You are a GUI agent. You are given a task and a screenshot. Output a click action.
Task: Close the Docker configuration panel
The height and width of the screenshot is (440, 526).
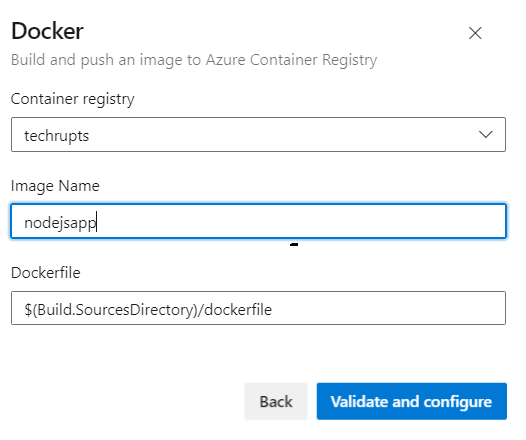pos(475,33)
